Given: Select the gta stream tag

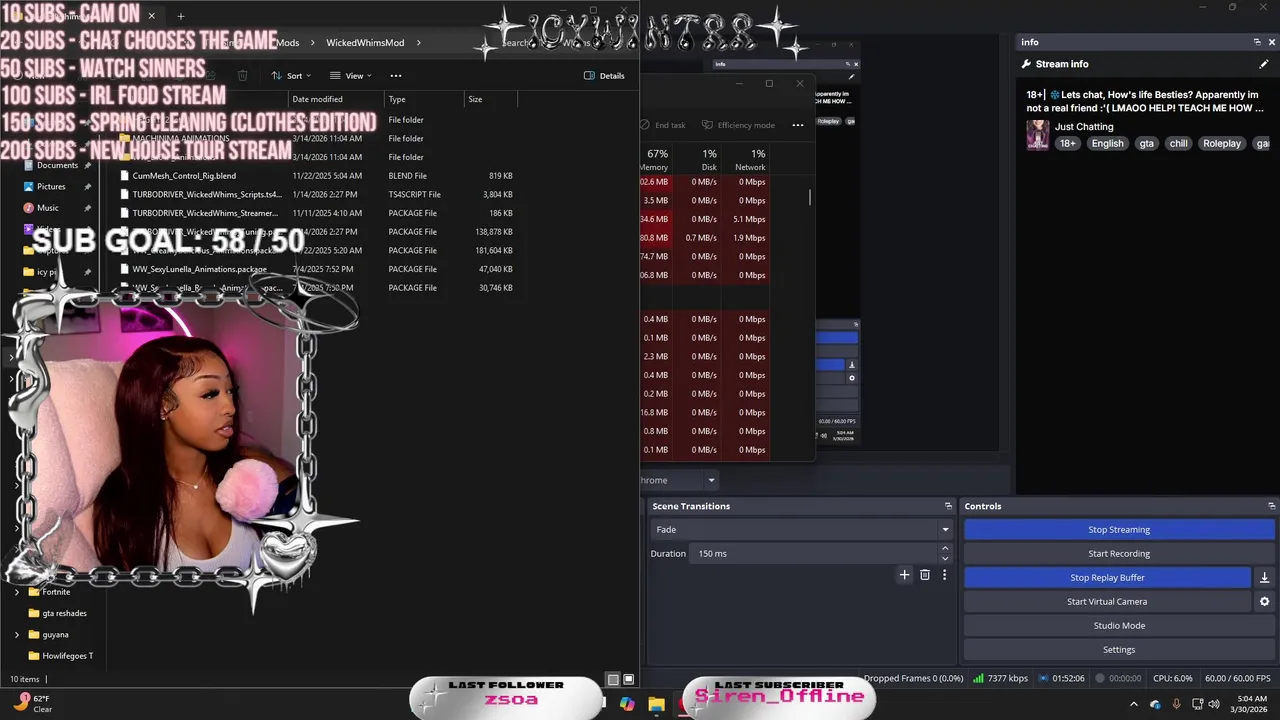Looking at the screenshot, I should (x=1146, y=143).
